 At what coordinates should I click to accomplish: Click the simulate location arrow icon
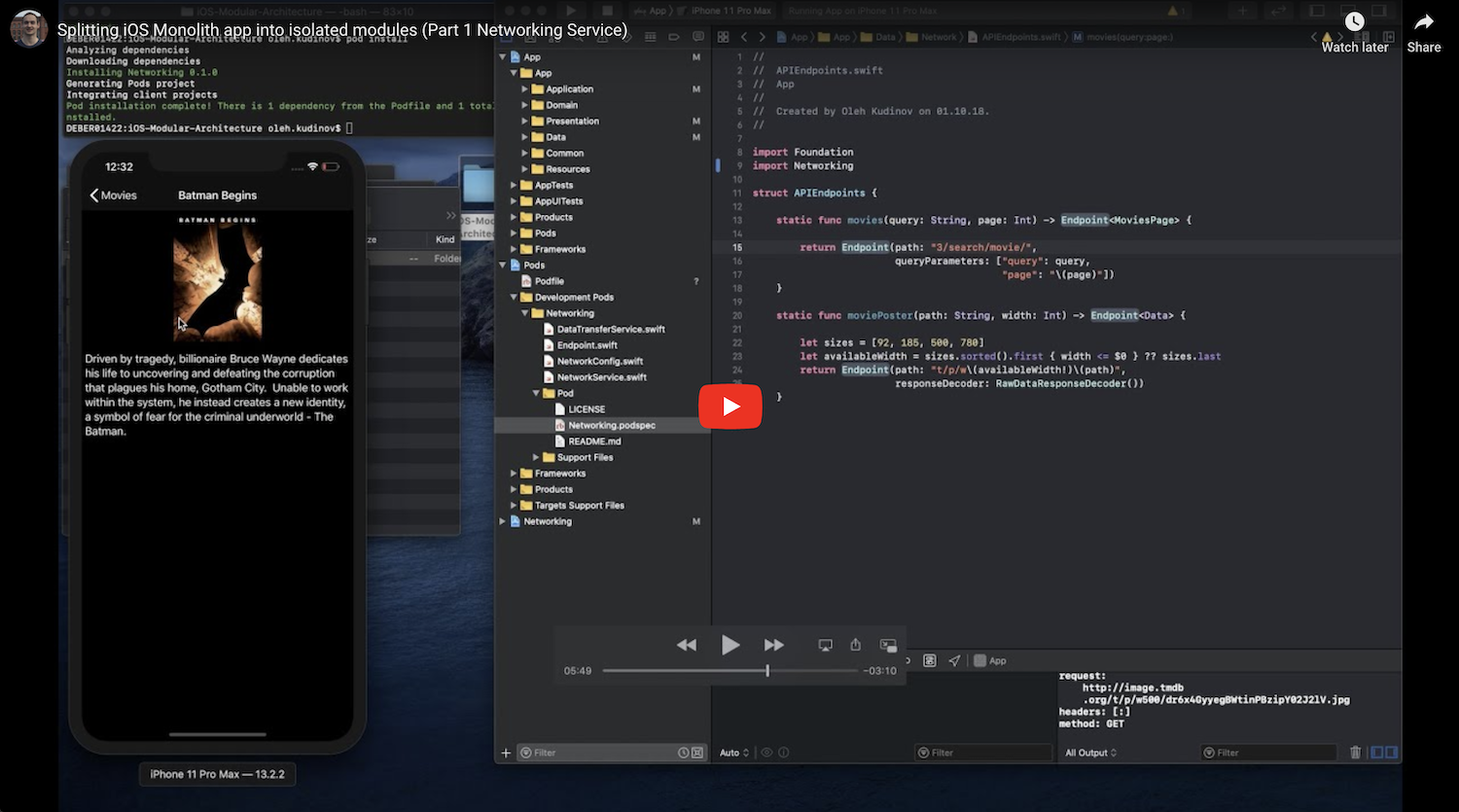954,660
